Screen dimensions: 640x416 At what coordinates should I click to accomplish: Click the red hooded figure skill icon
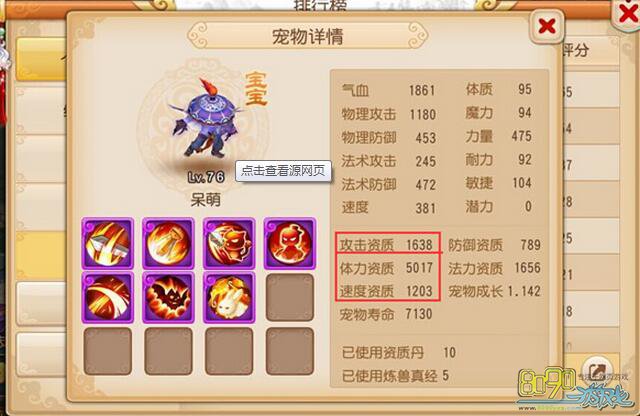290,243
